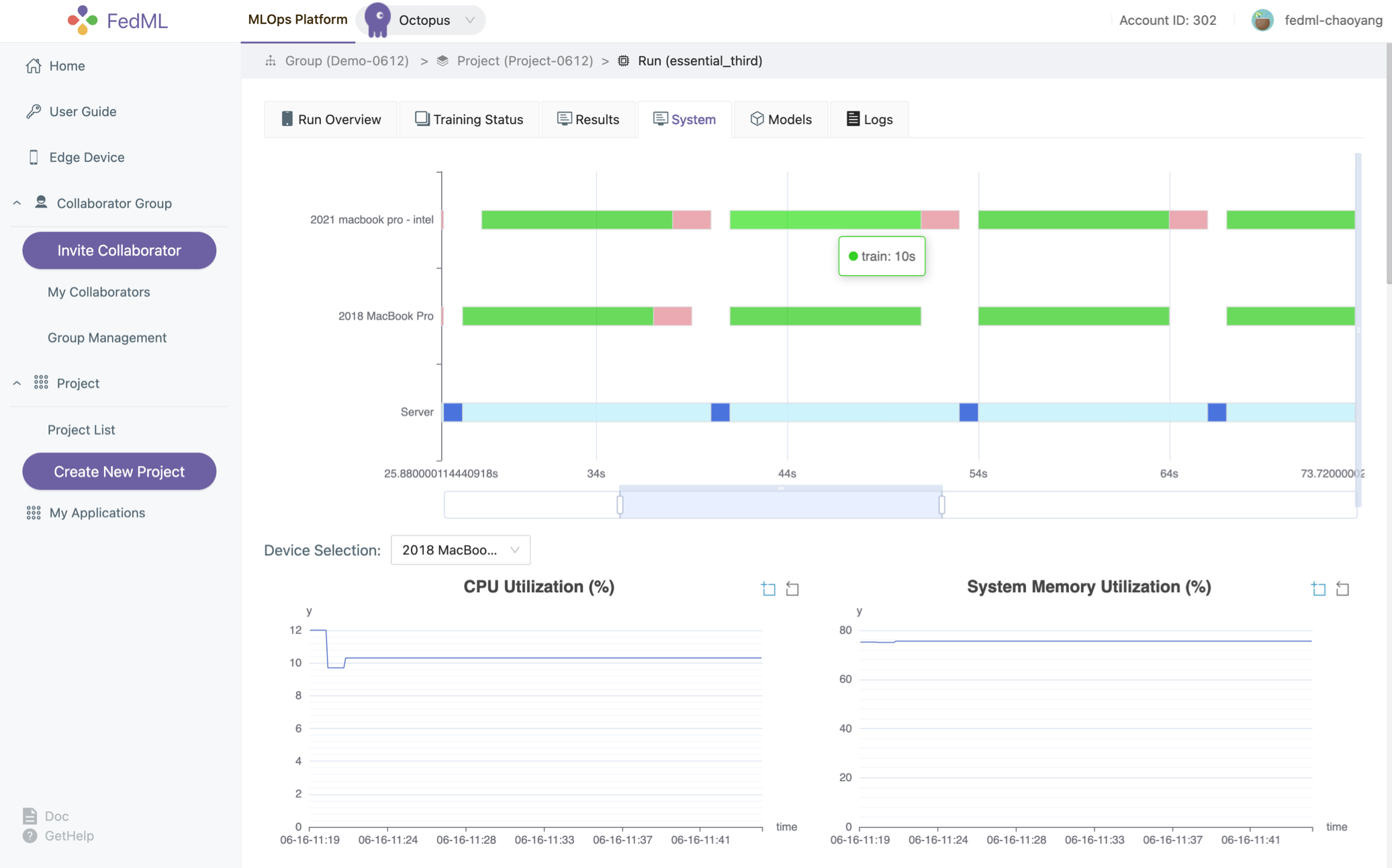Click the Create New Project button
The height and width of the screenshot is (868, 1392).
(119, 471)
